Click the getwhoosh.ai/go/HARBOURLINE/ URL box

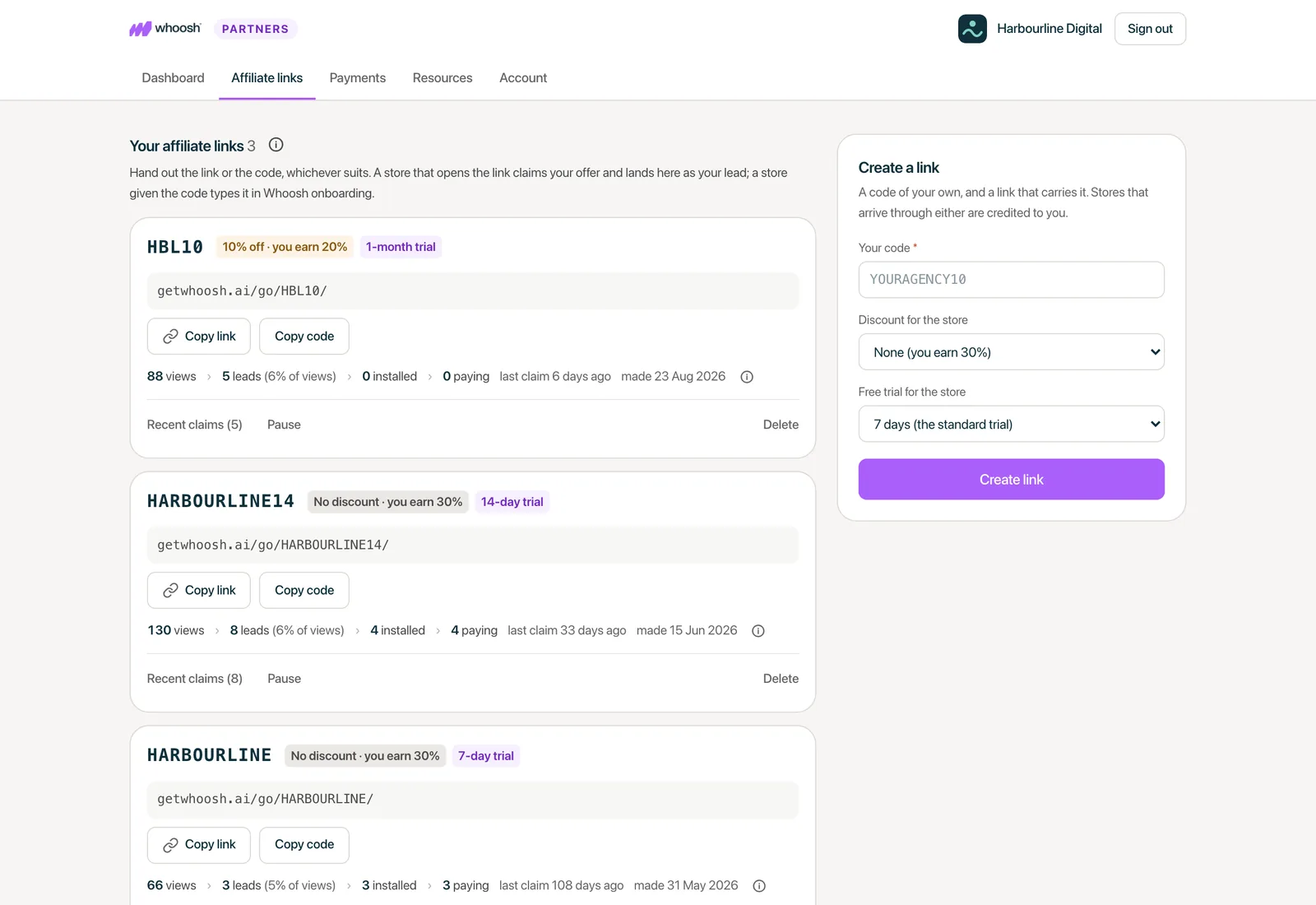[x=473, y=800]
